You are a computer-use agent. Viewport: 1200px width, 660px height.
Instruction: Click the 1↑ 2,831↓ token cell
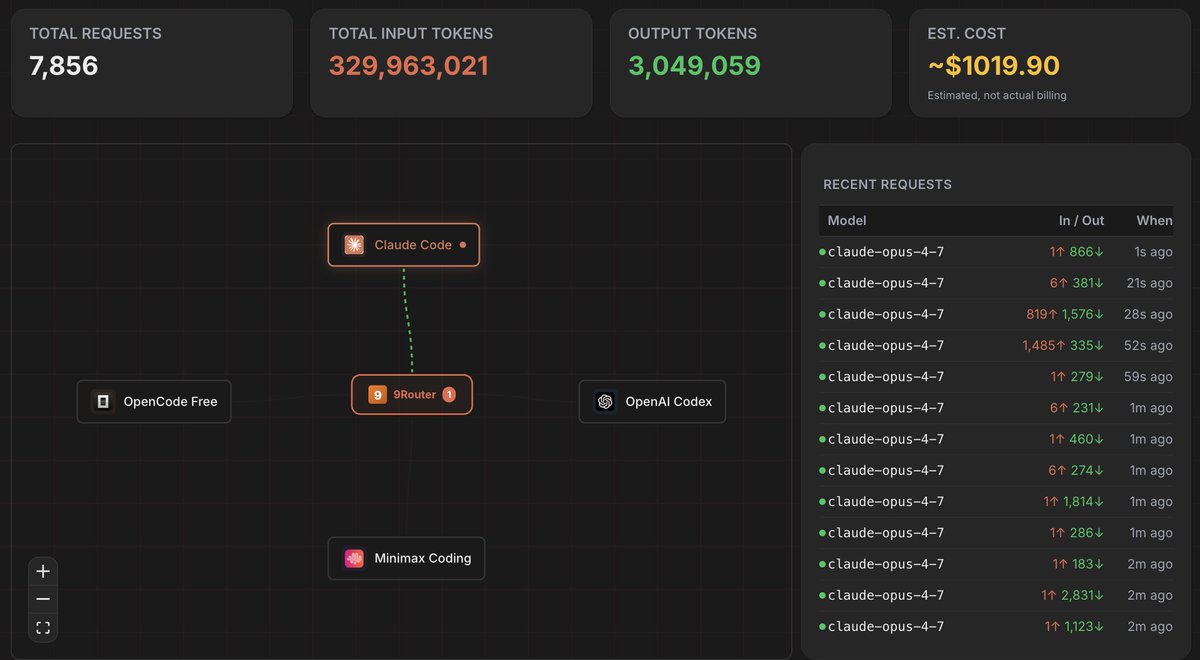1073,595
